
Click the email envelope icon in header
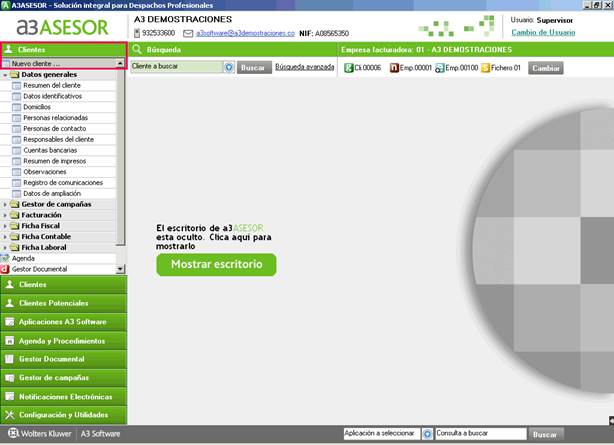pyautogui.click(x=188, y=33)
